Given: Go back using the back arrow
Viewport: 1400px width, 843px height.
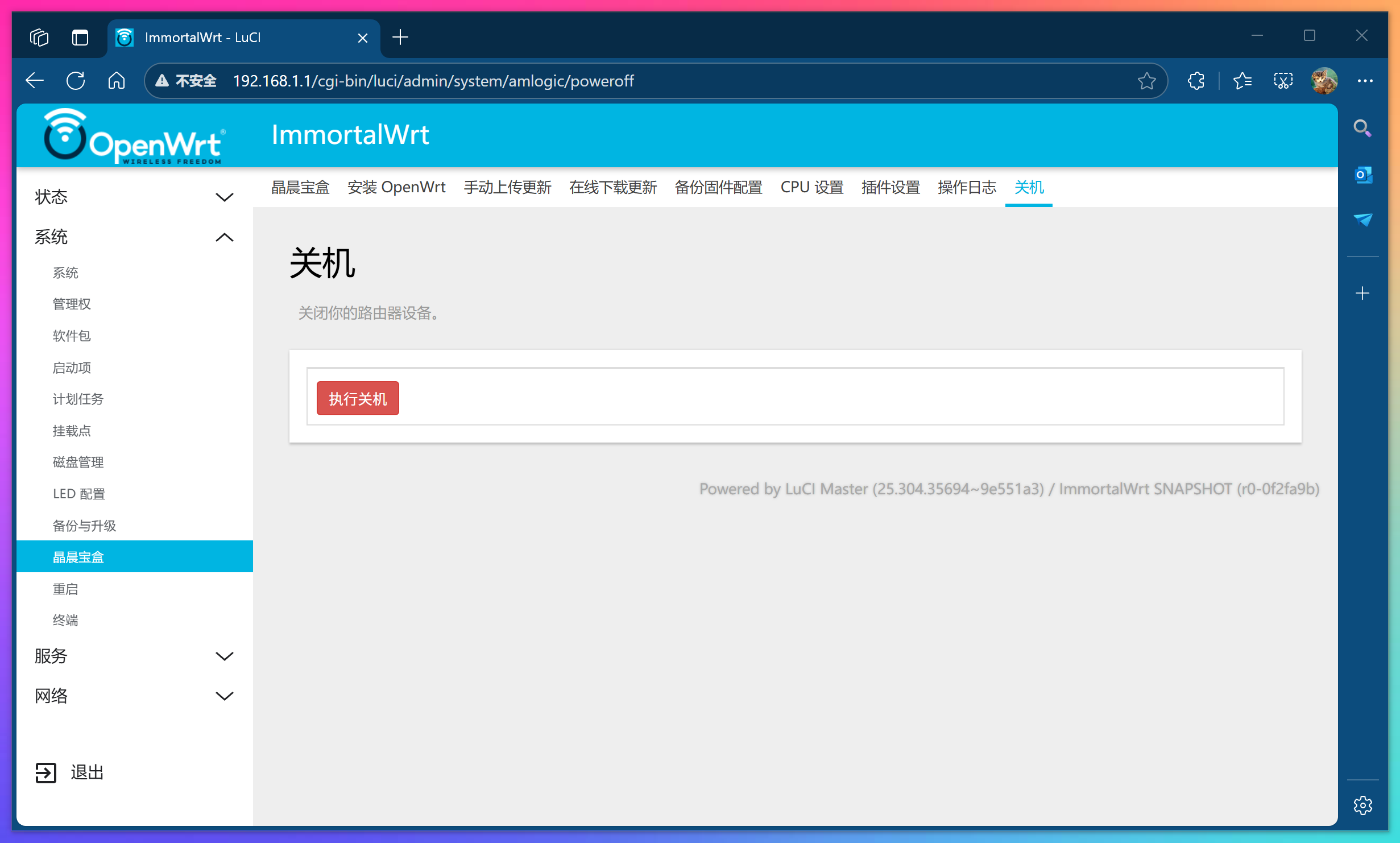Looking at the screenshot, I should pos(34,80).
